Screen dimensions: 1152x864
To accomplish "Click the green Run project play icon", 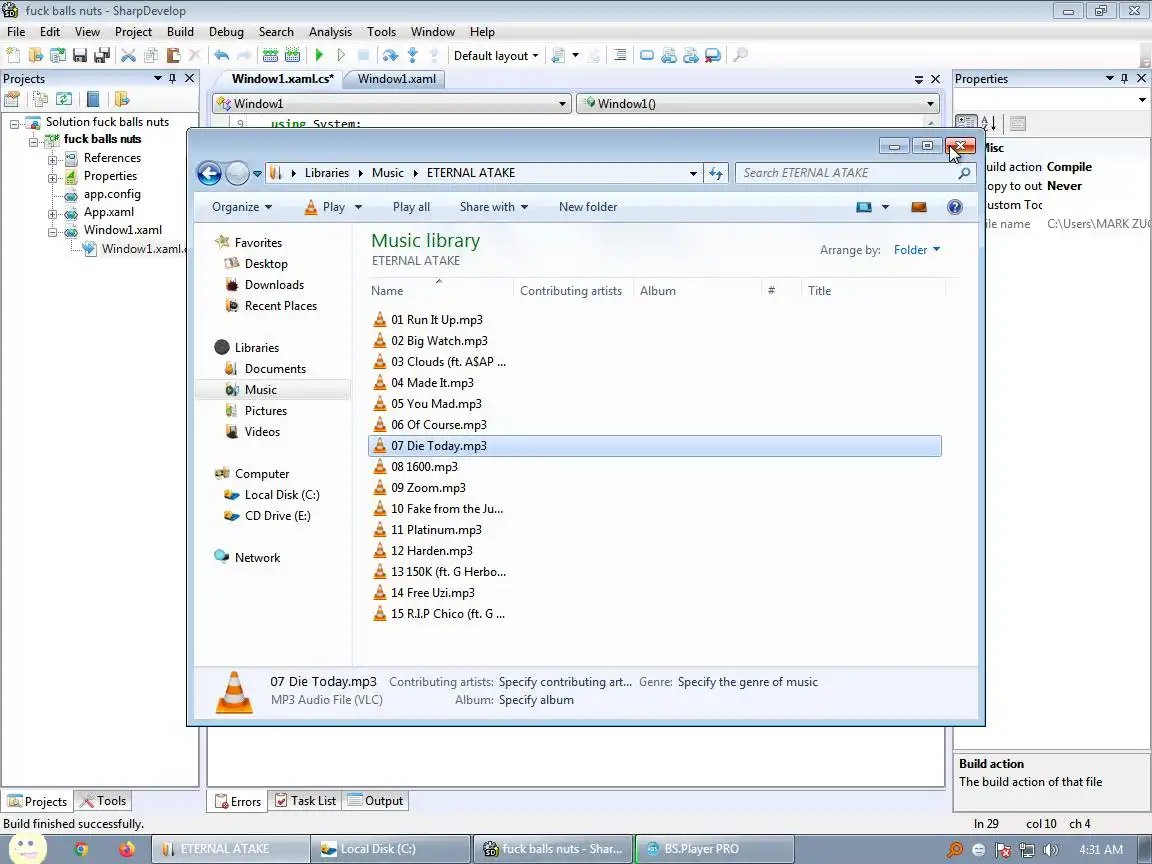I will tap(319, 55).
